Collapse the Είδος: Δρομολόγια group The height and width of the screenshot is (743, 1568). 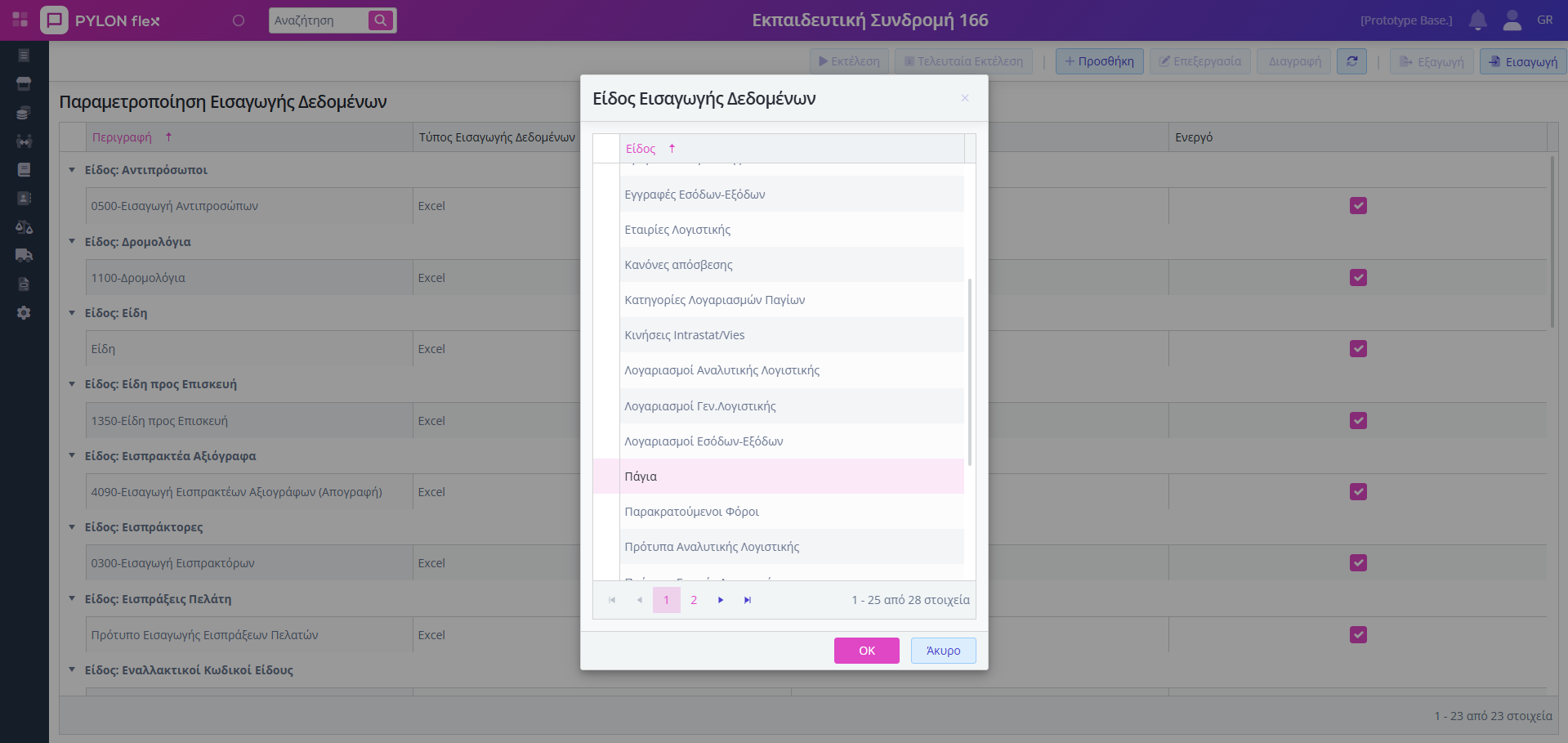click(72, 242)
